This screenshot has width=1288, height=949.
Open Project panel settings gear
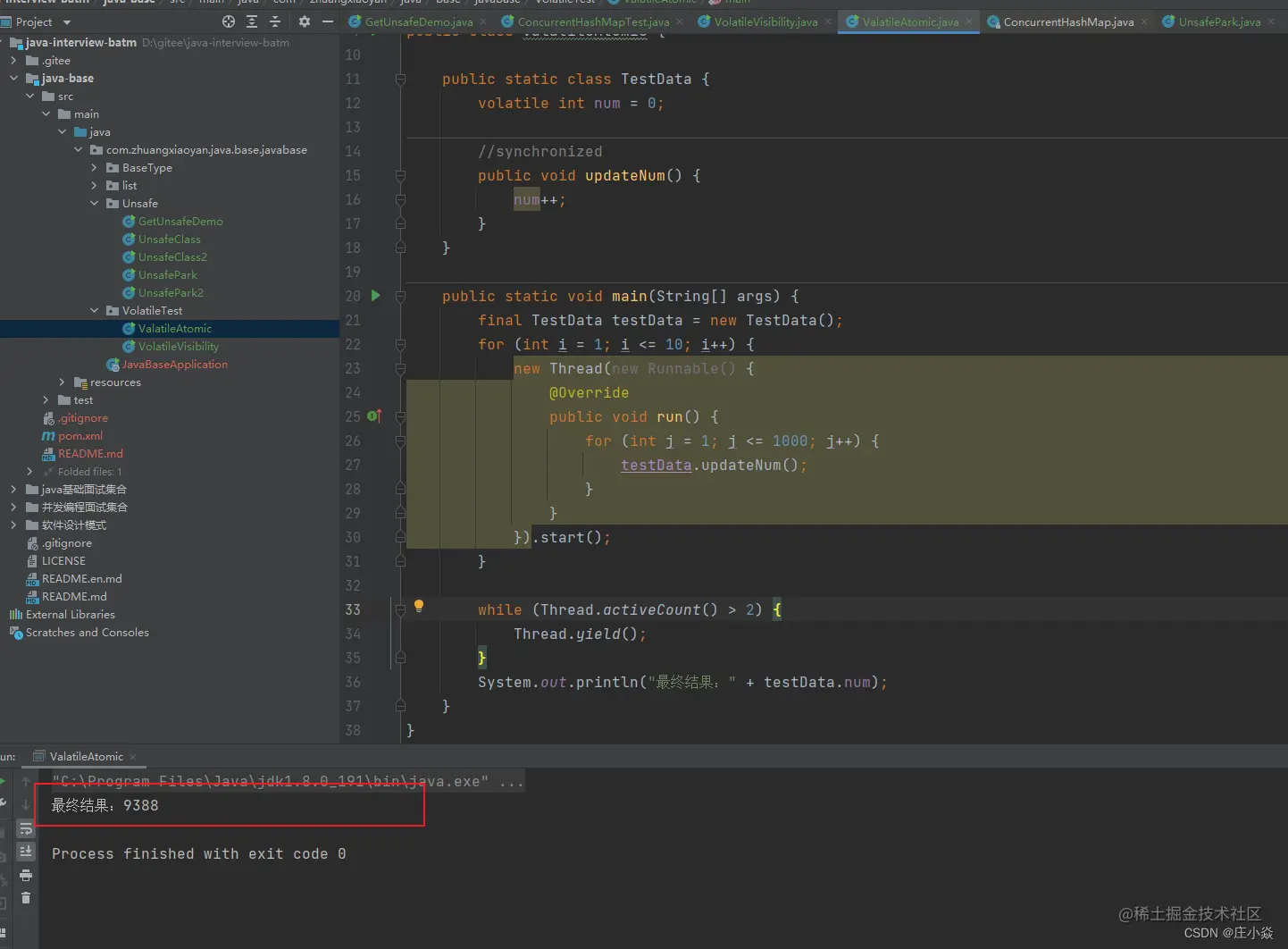305,21
